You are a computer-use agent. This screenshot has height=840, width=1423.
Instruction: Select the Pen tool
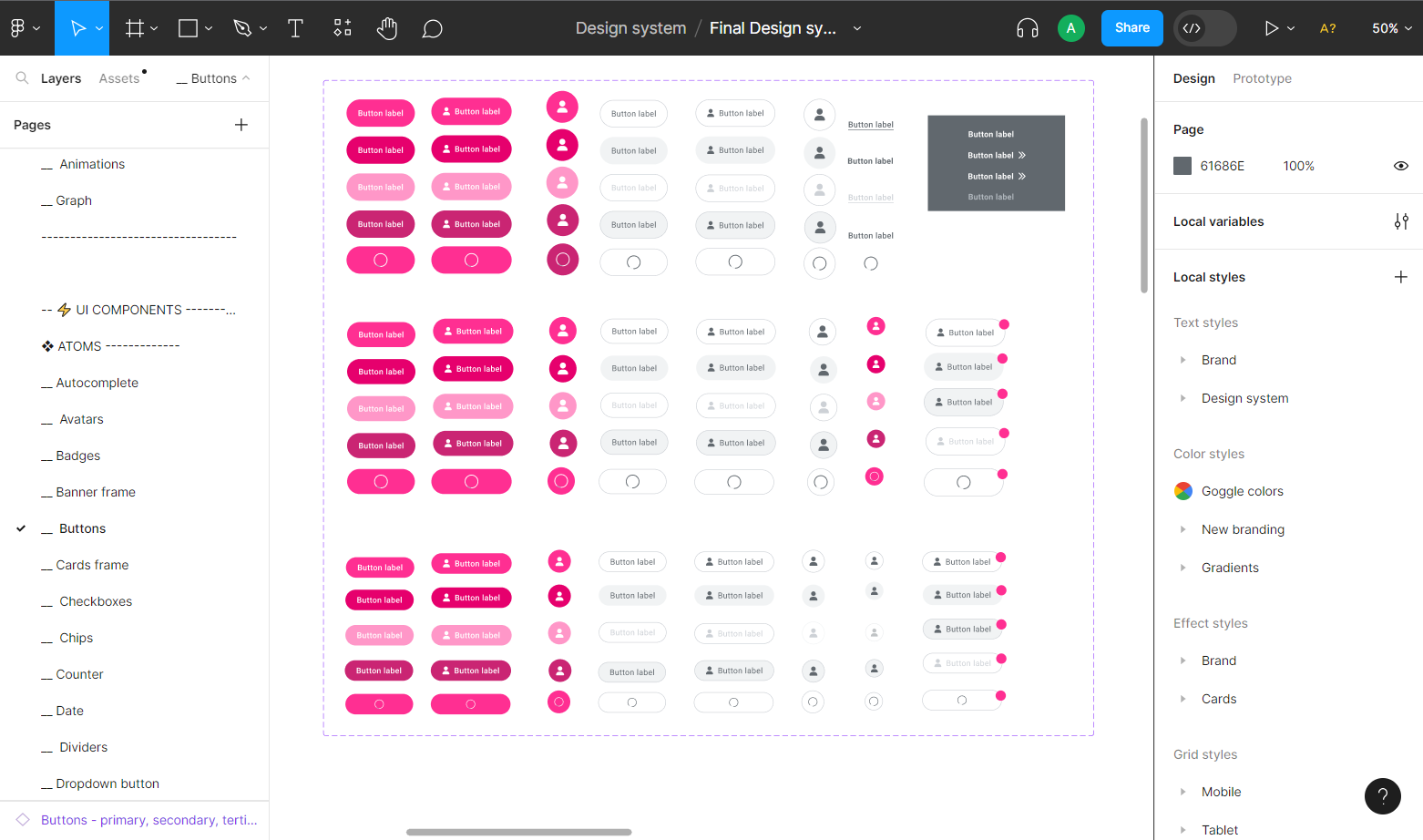point(242,28)
